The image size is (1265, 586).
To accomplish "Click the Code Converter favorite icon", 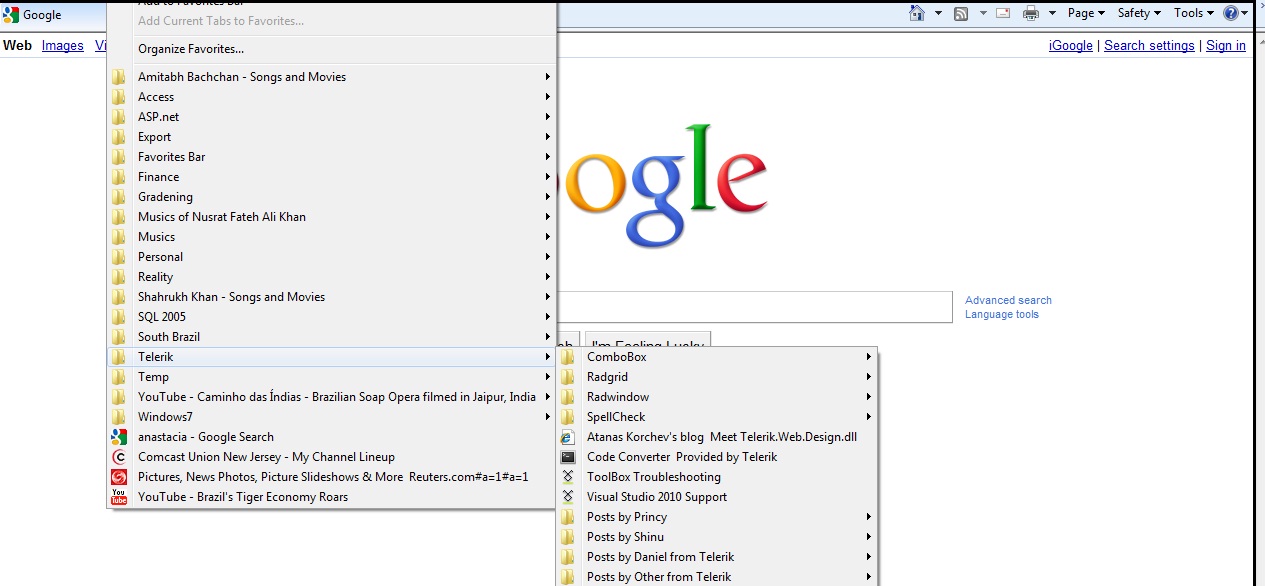I will 568,457.
